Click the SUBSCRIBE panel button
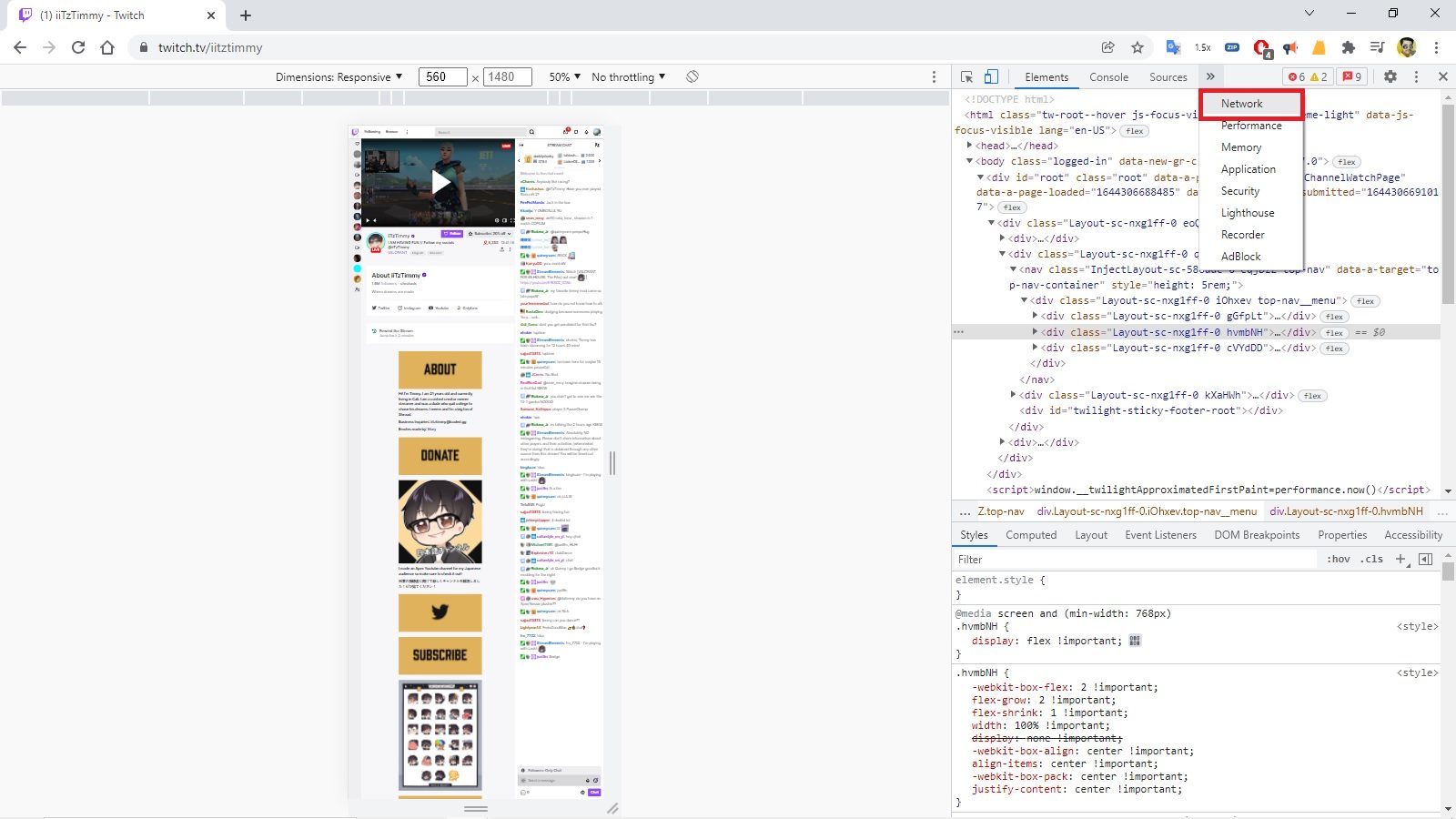 pos(440,655)
